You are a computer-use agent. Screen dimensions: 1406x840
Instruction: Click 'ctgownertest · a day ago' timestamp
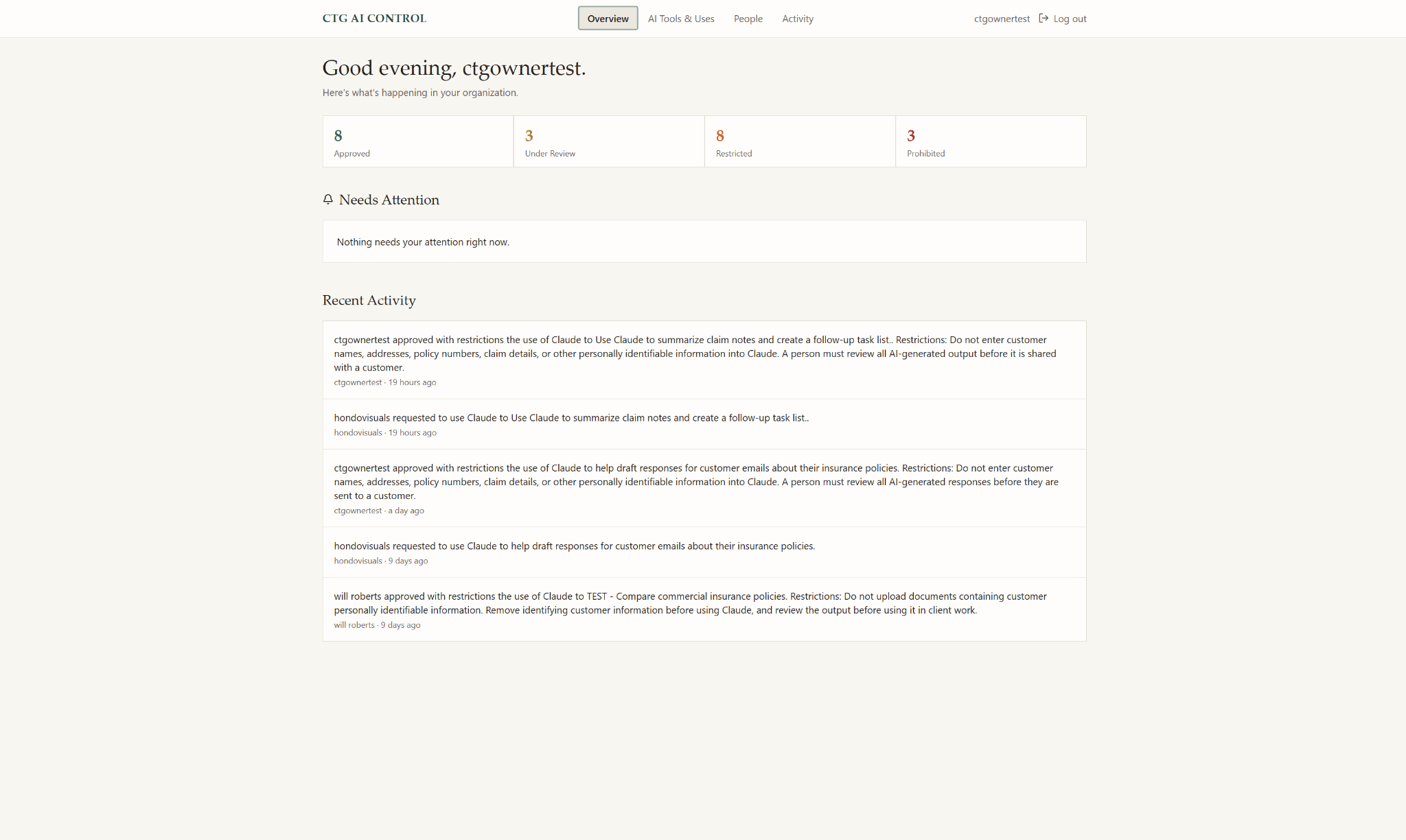point(379,511)
